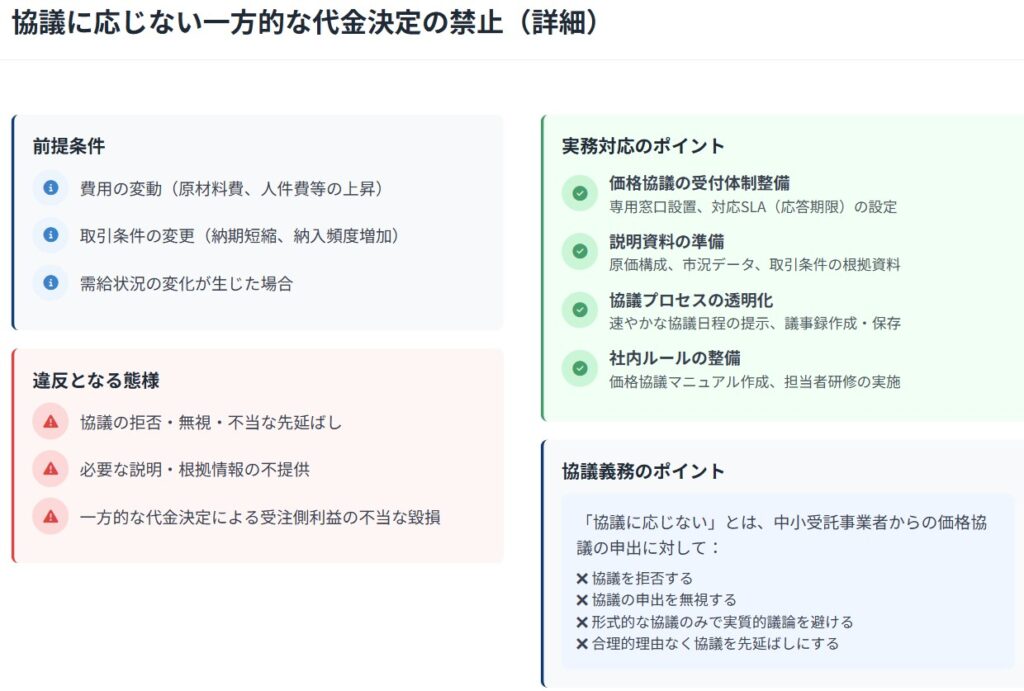Click green check icon beside 協議プロセスの透明化
The image size is (1024, 691).
pos(579,310)
